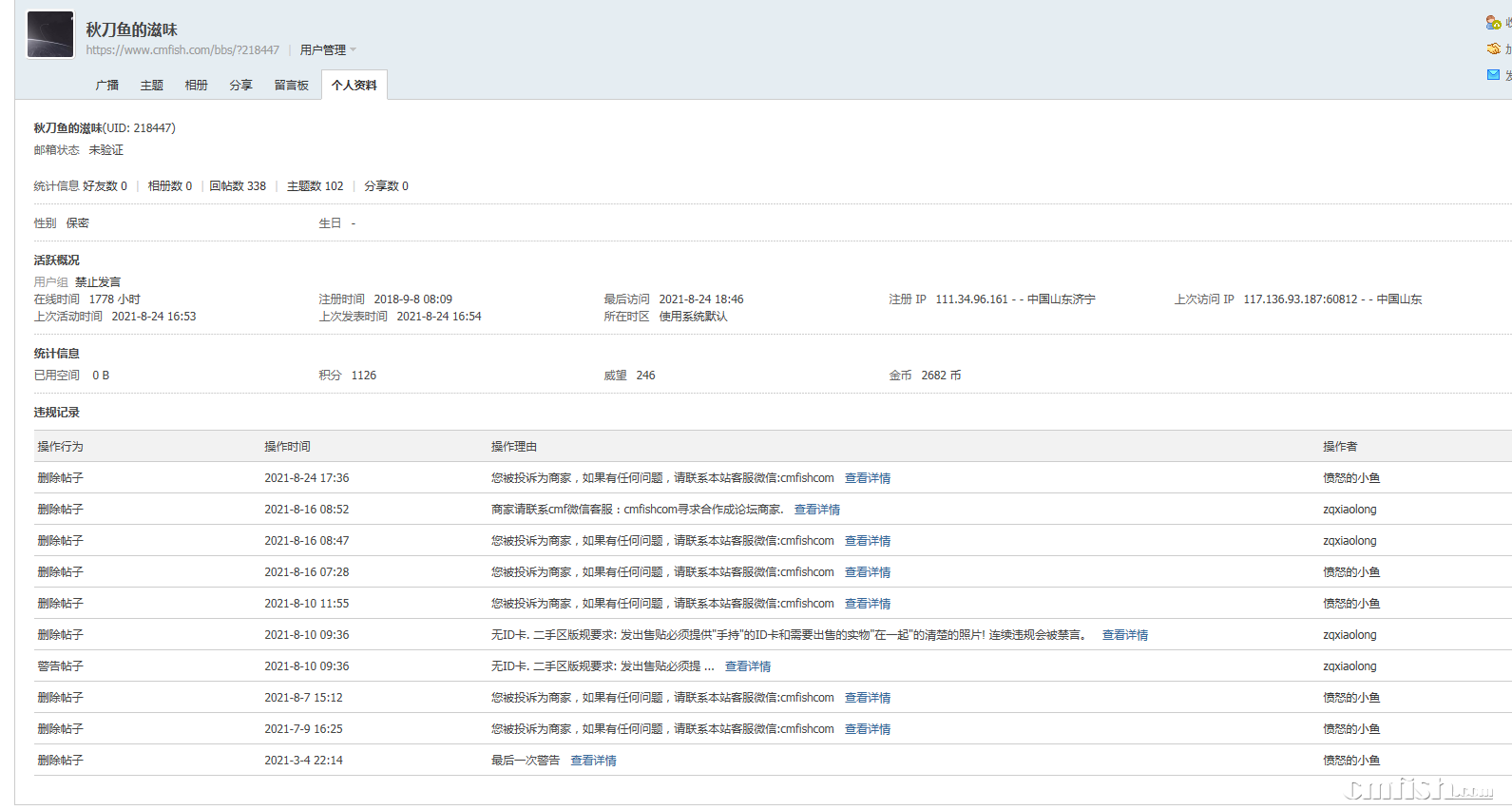Image resolution: width=1512 pixels, height=810 pixels.
Task: Click last activity time 2021-8-24 16:53
Action: coord(154,317)
